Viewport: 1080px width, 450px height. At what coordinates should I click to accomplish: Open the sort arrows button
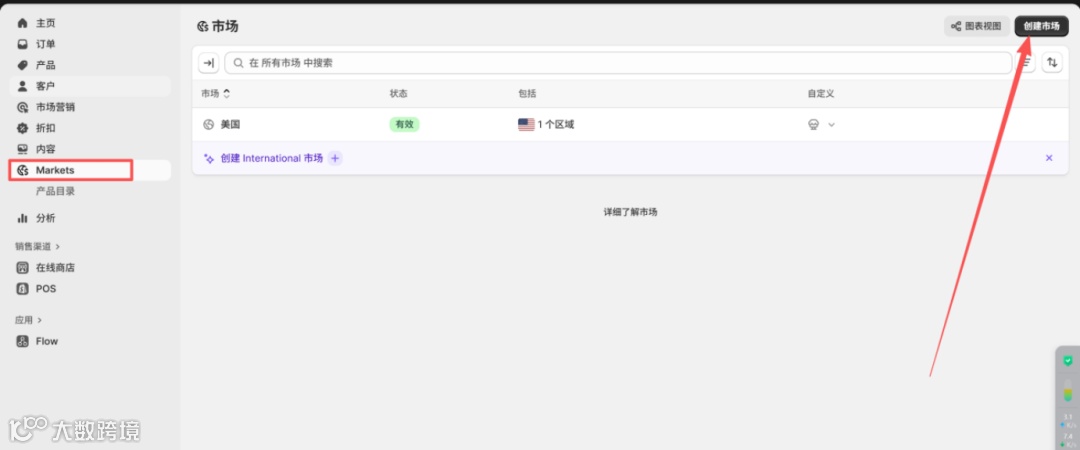coord(1052,63)
